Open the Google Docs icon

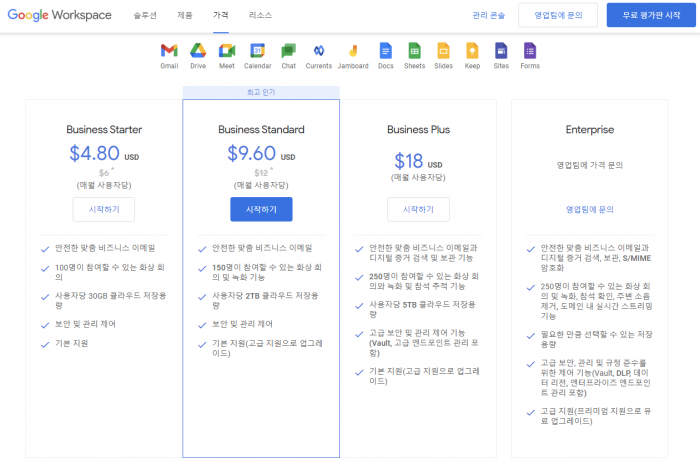[385, 50]
